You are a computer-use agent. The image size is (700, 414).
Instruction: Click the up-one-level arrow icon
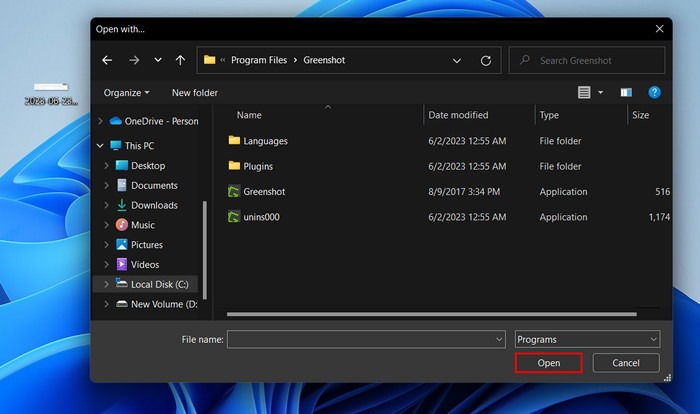click(x=180, y=60)
